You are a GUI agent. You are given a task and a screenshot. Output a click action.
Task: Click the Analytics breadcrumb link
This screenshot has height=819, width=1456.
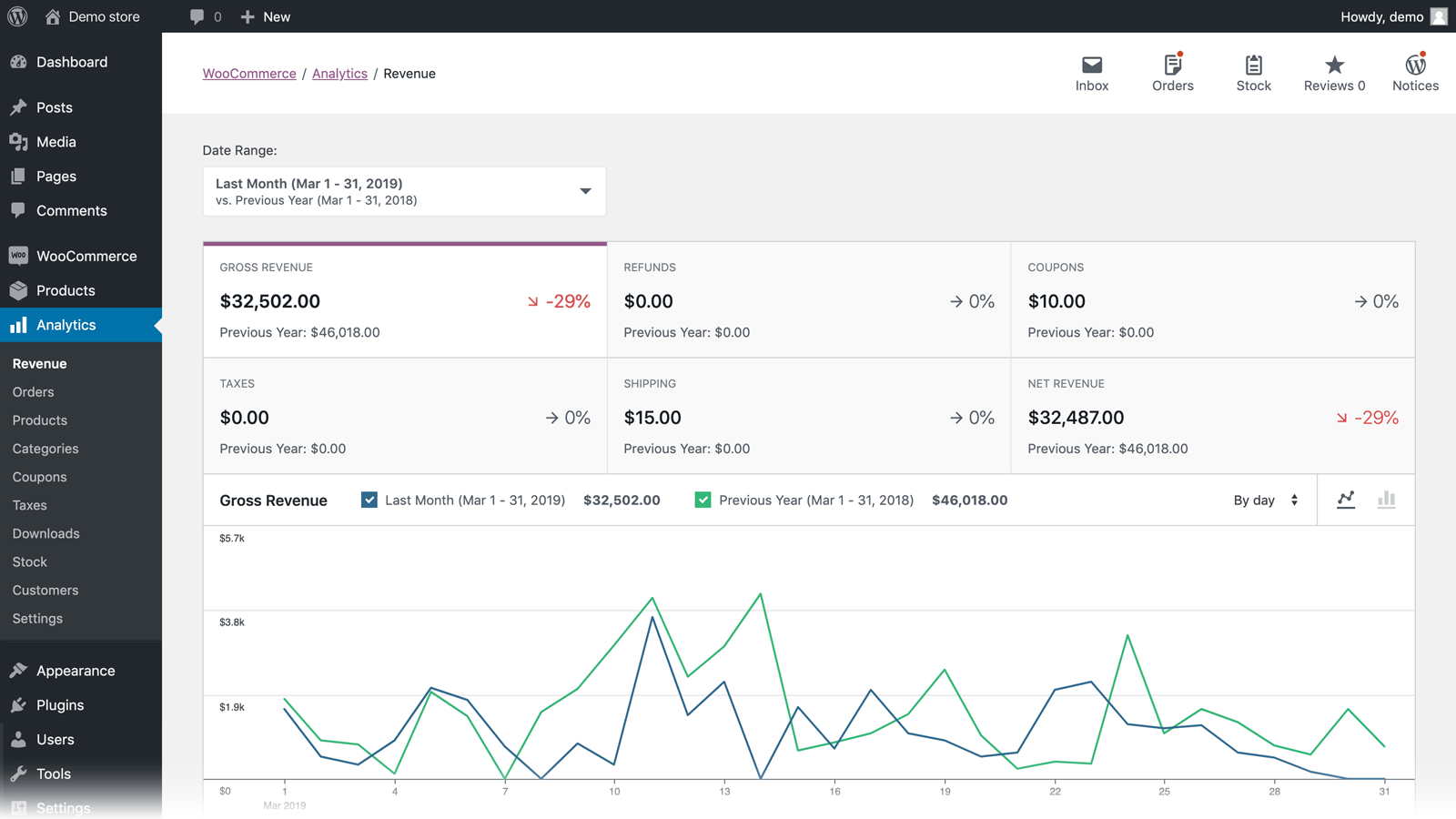[339, 73]
